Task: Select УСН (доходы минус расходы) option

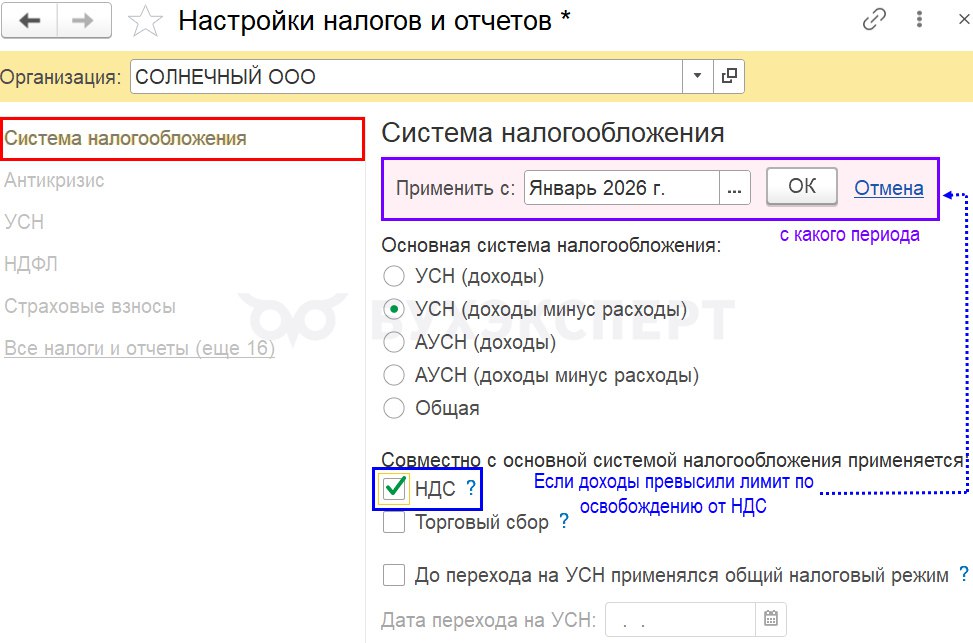Action: (394, 308)
